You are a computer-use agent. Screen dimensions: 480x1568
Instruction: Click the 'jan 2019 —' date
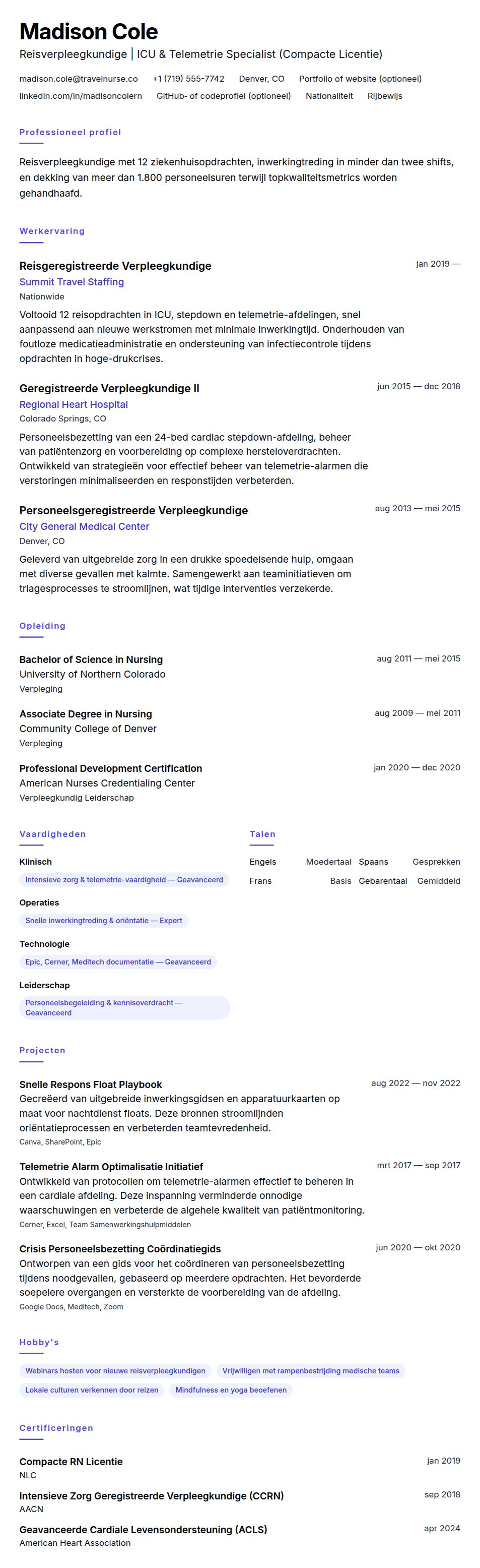coord(438,264)
